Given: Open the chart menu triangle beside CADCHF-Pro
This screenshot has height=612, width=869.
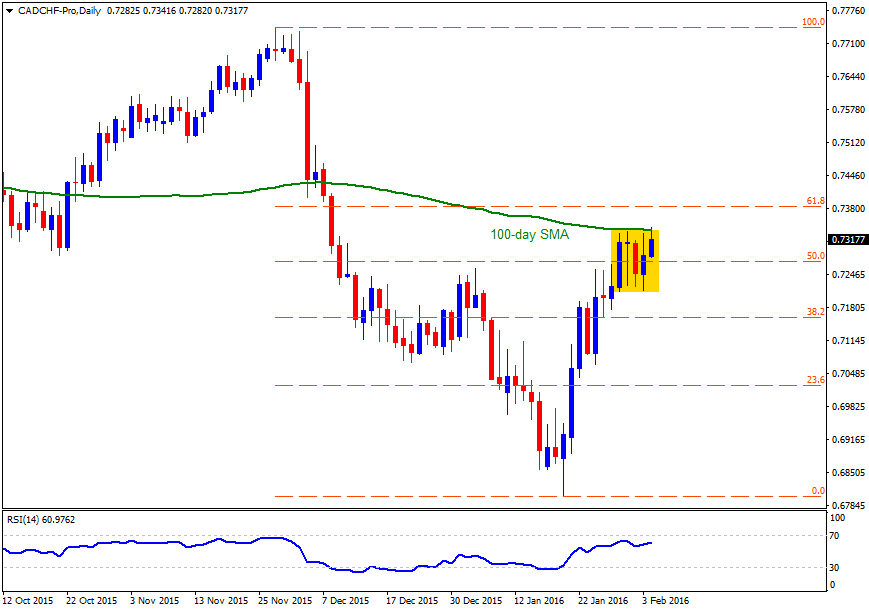Looking at the screenshot, I should (x=10, y=11).
